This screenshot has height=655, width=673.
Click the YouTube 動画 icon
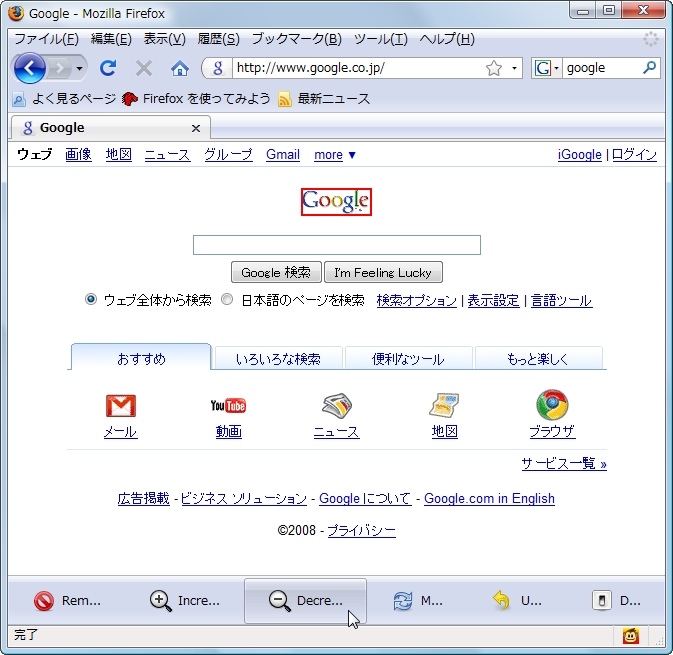click(228, 406)
